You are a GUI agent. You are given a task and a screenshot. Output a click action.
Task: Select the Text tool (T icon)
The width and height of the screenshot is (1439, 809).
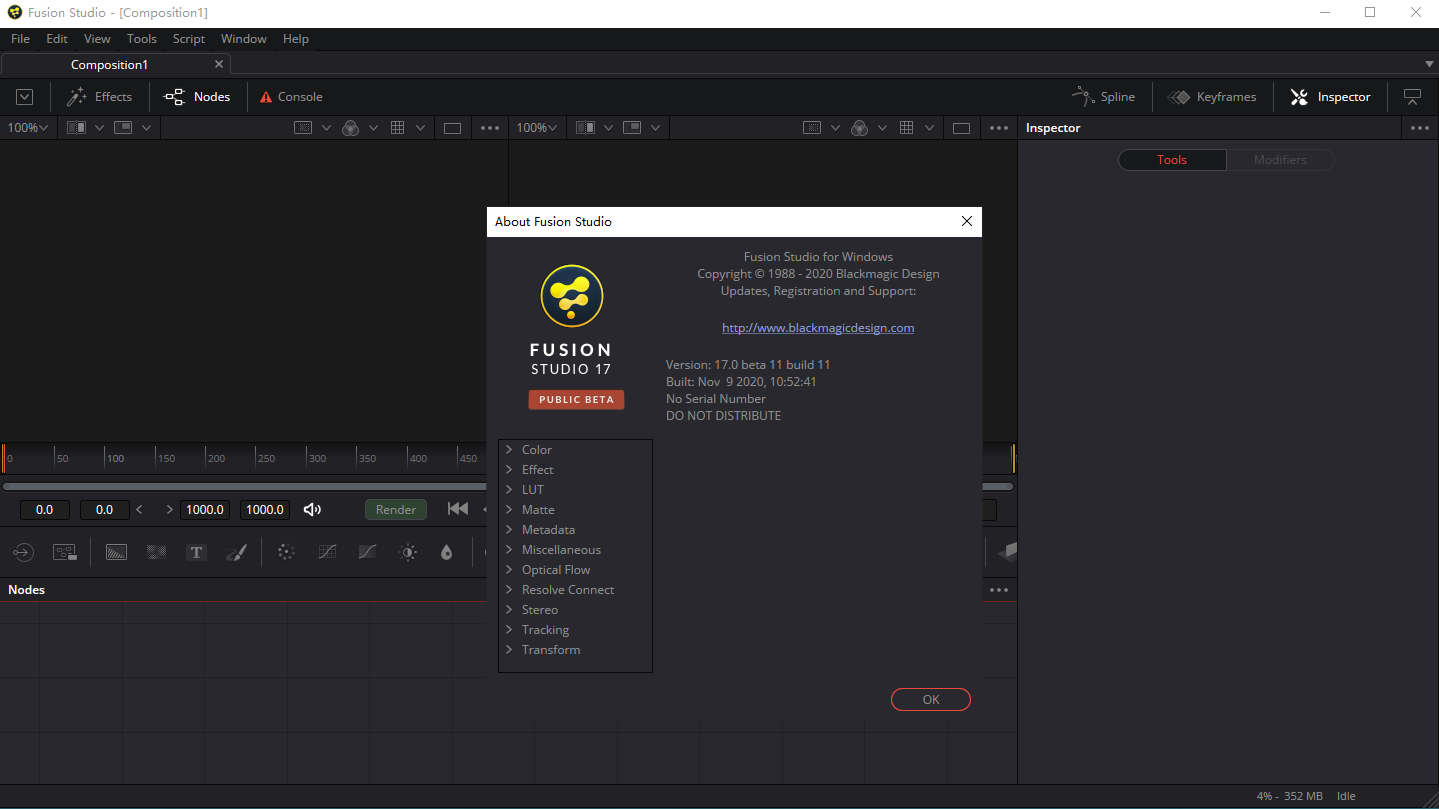tap(196, 552)
